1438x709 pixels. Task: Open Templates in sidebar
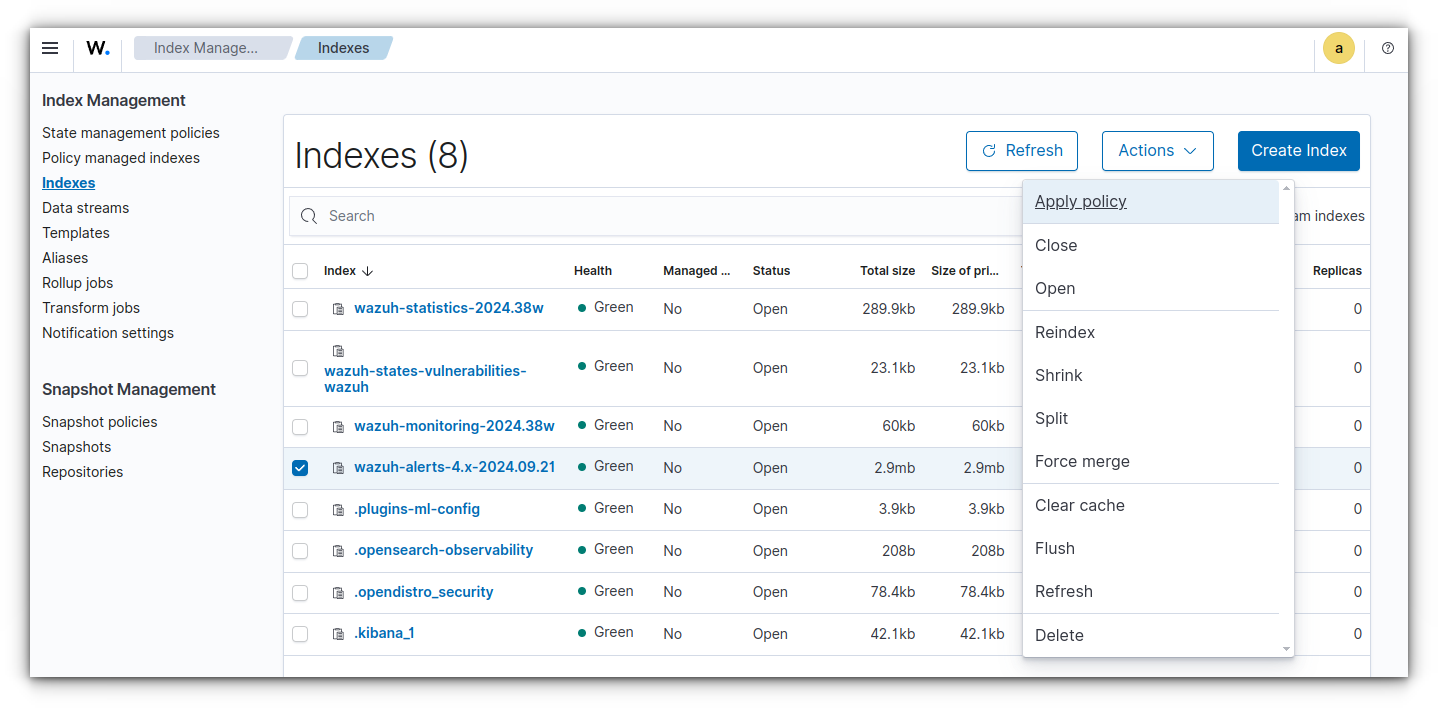[x=76, y=233]
